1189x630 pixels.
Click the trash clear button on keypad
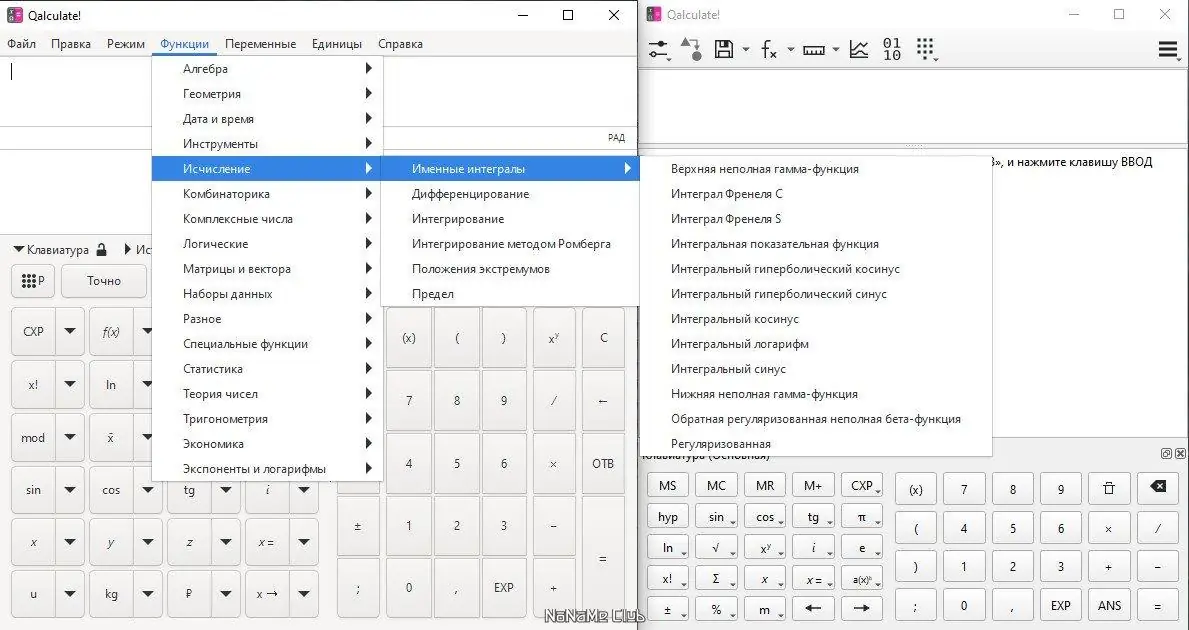tap(1109, 489)
